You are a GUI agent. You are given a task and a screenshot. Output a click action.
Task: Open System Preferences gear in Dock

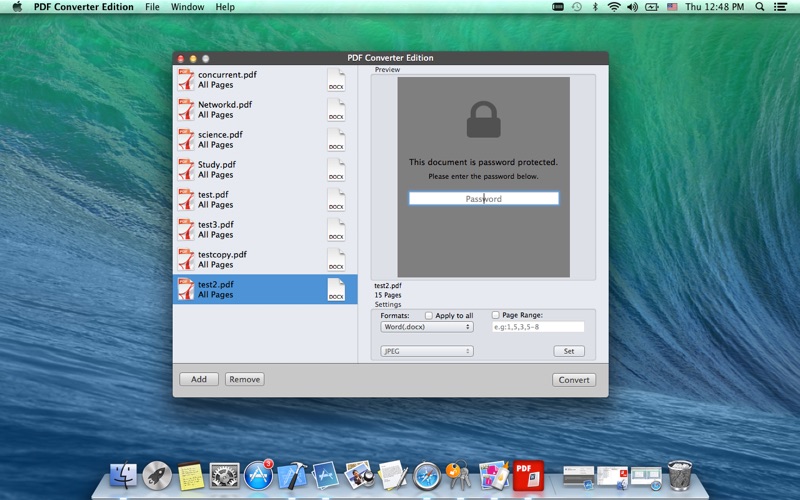pyautogui.click(x=224, y=476)
